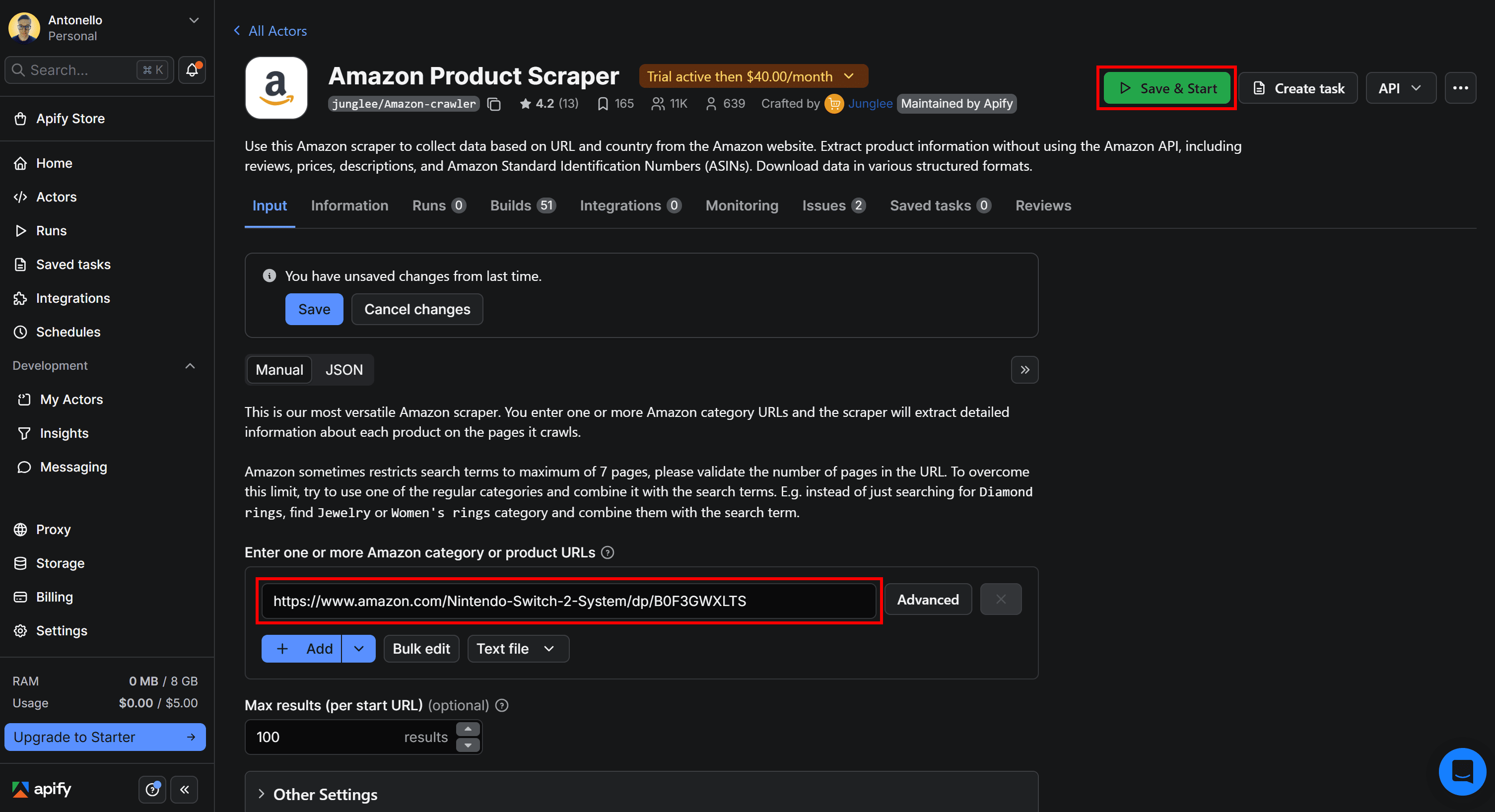The image size is (1495, 812).
Task: Open the Apify Store
Action: click(x=70, y=119)
